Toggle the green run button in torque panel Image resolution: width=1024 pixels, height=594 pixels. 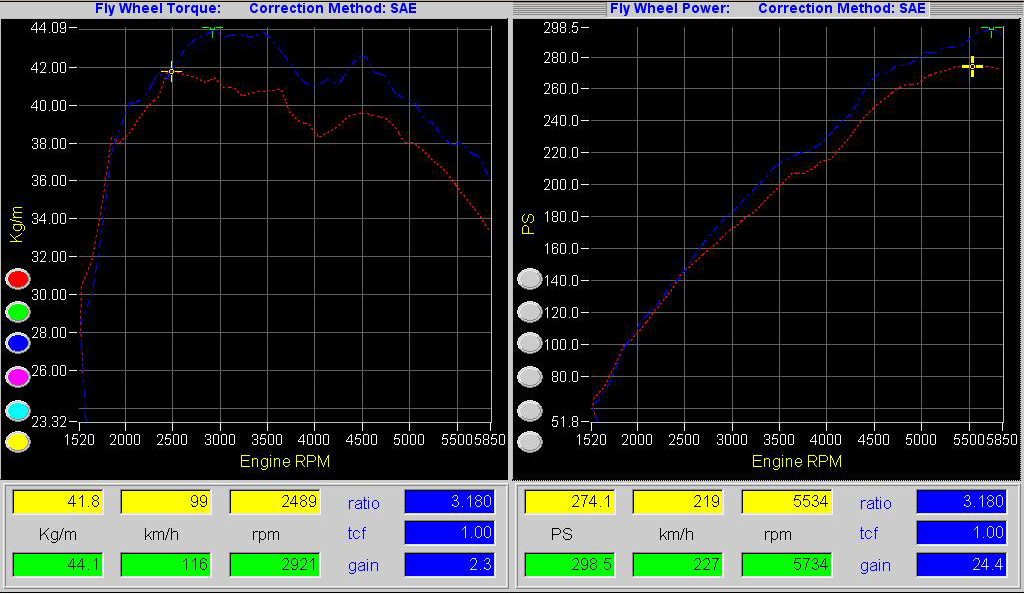coord(18,312)
